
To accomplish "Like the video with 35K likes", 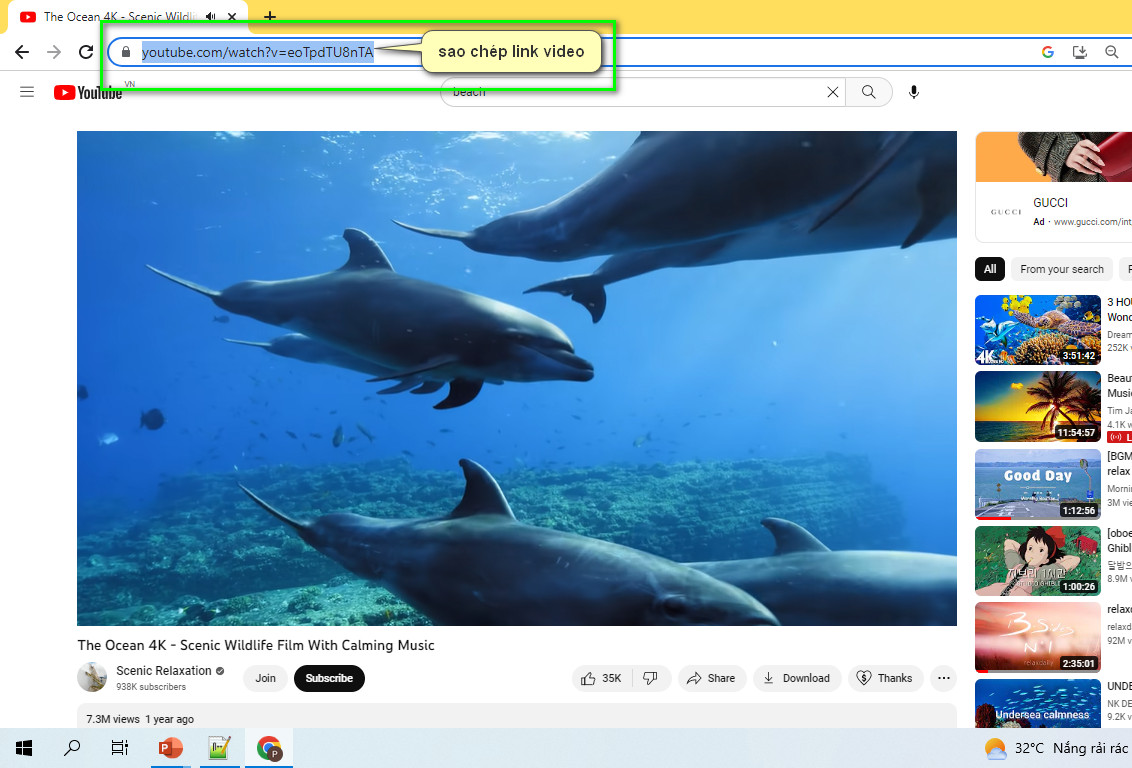I will pyautogui.click(x=602, y=678).
